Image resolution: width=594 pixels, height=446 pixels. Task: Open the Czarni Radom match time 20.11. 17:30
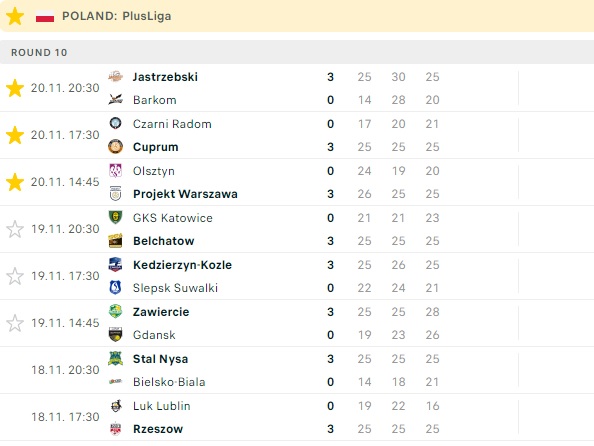tap(65, 135)
